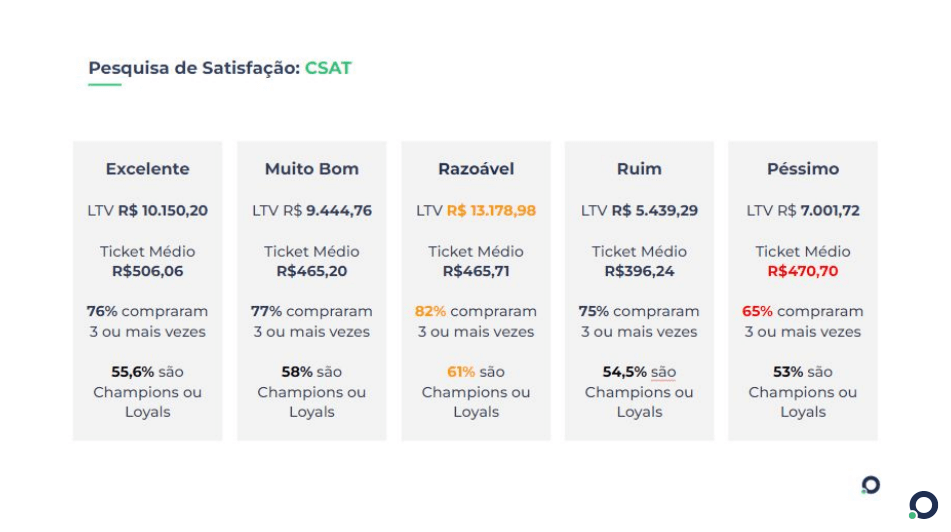The width and height of the screenshot is (951, 532).
Task: Click the LTV R$ 10.150,20 value
Action: 163,211
